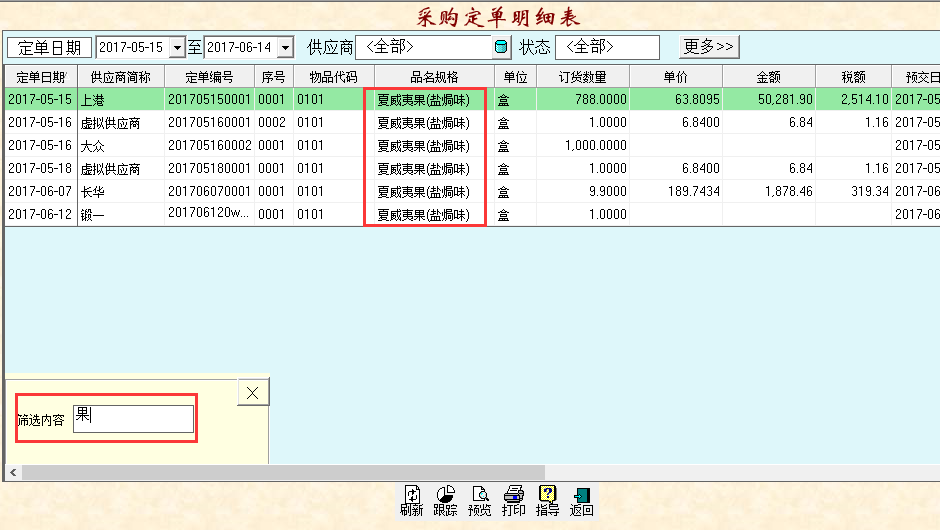Screen dimensions: 940x530
Task: Click the unit price 63.8095
Action: (x=675, y=100)
